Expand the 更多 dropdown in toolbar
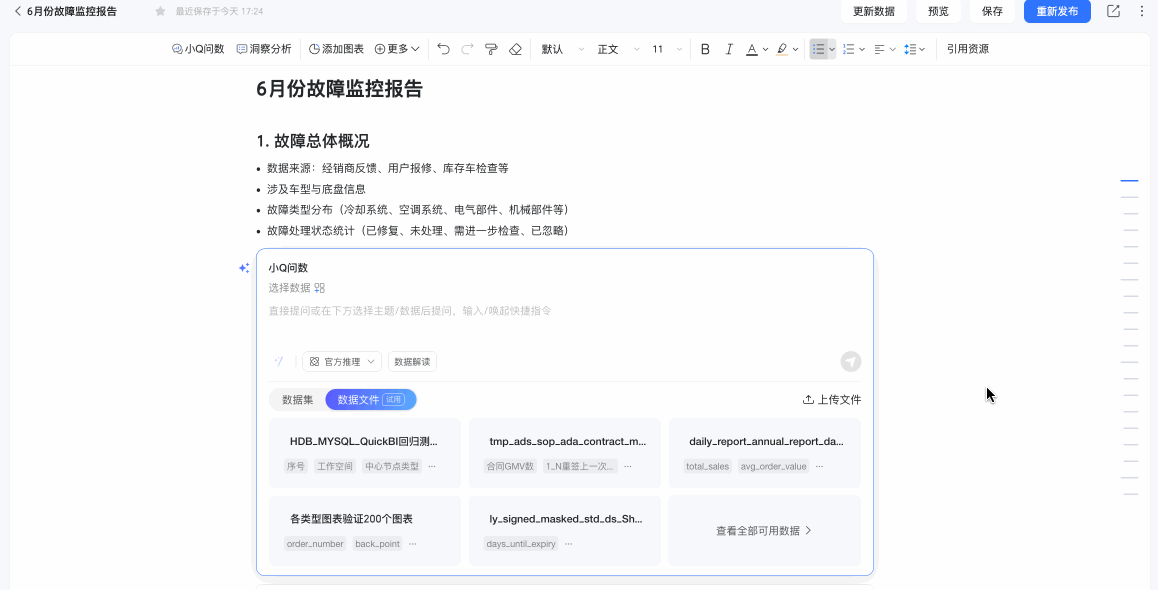The width and height of the screenshot is (1158, 590). pyautogui.click(x=397, y=49)
